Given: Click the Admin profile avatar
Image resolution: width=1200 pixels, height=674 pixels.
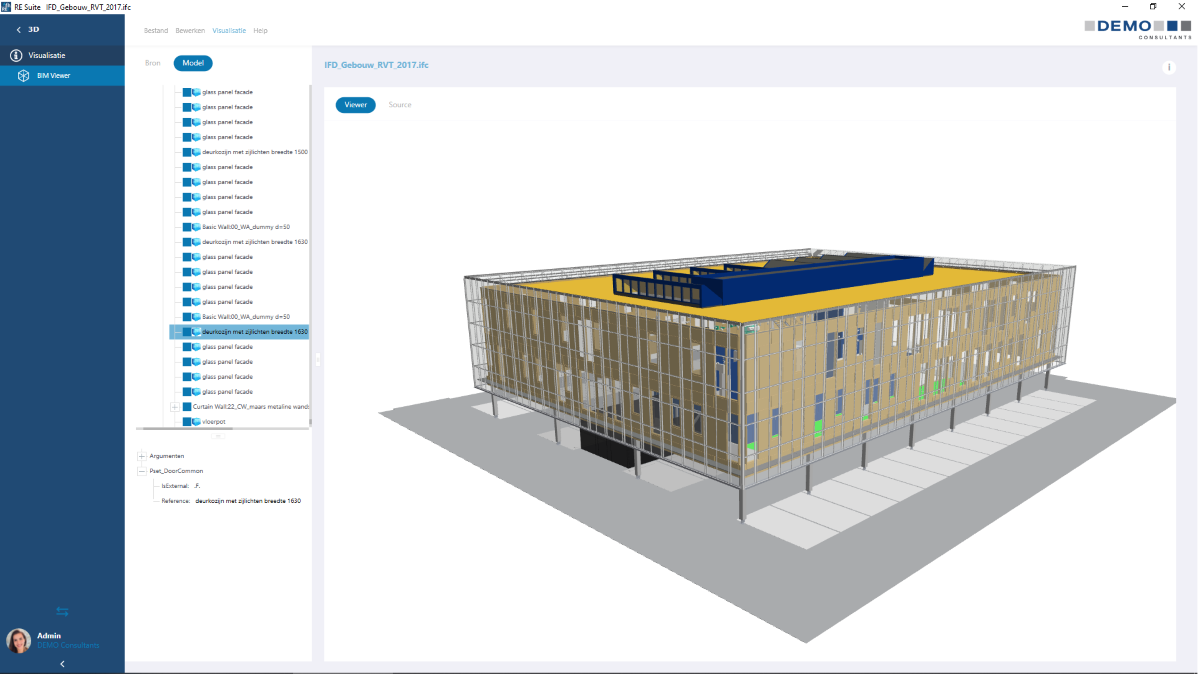Looking at the screenshot, I should click(18, 641).
